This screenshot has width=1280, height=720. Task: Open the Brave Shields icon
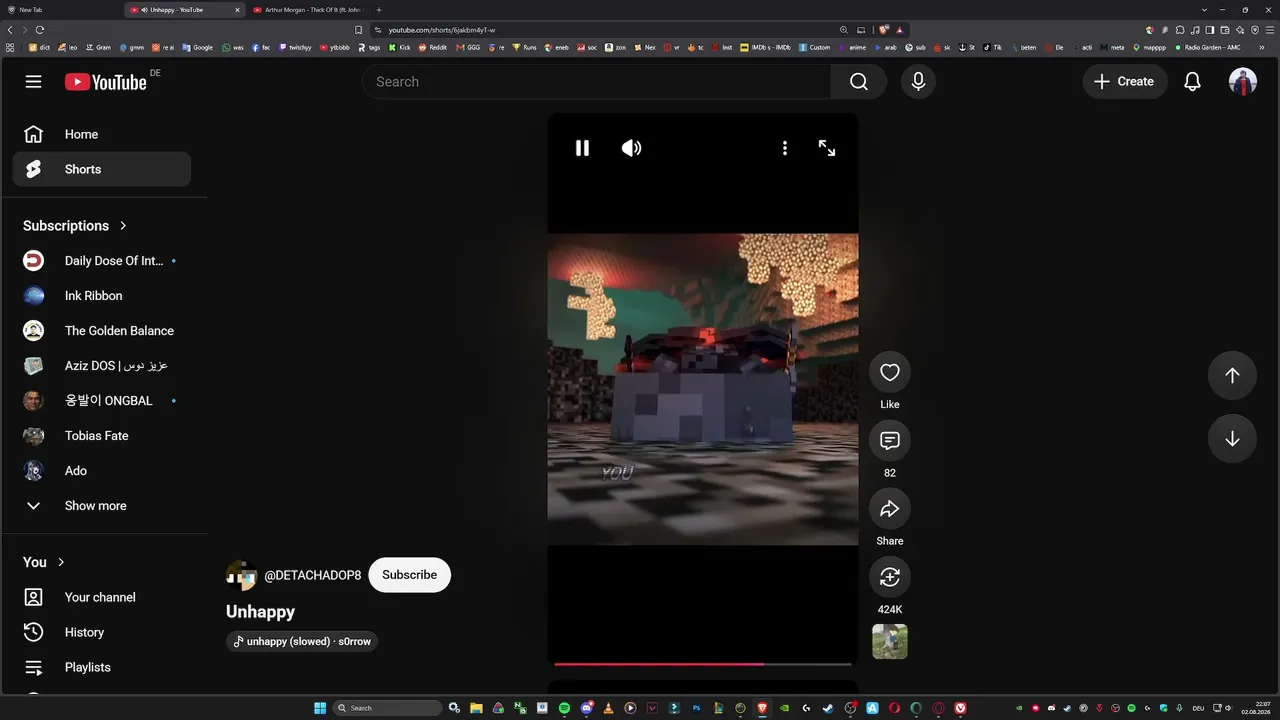884,30
